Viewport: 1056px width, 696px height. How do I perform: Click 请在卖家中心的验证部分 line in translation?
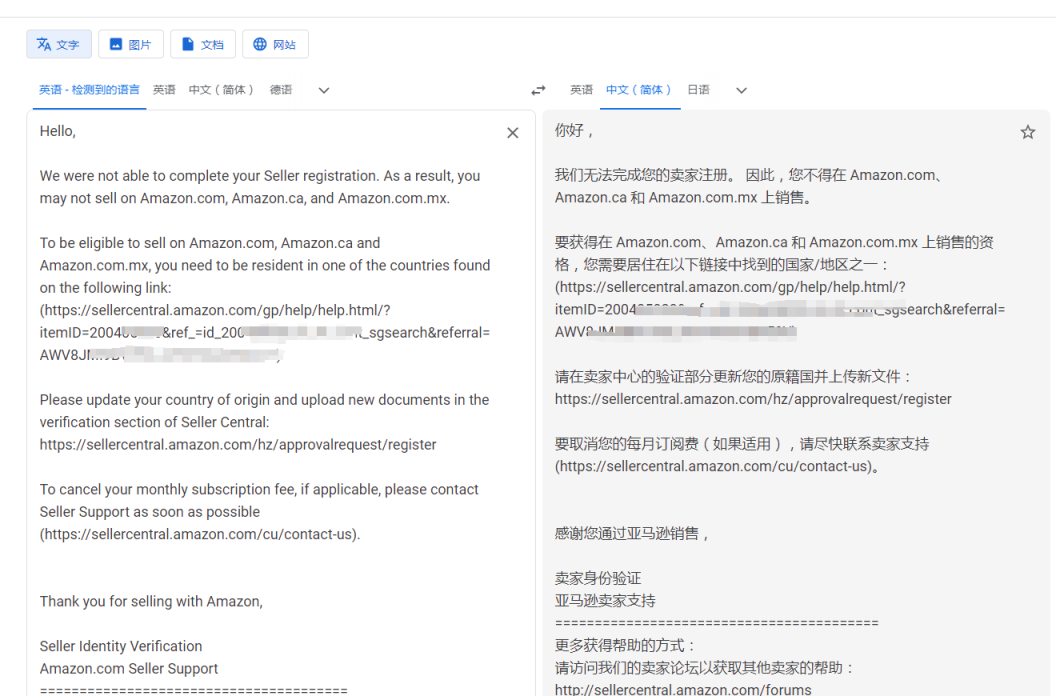733,377
